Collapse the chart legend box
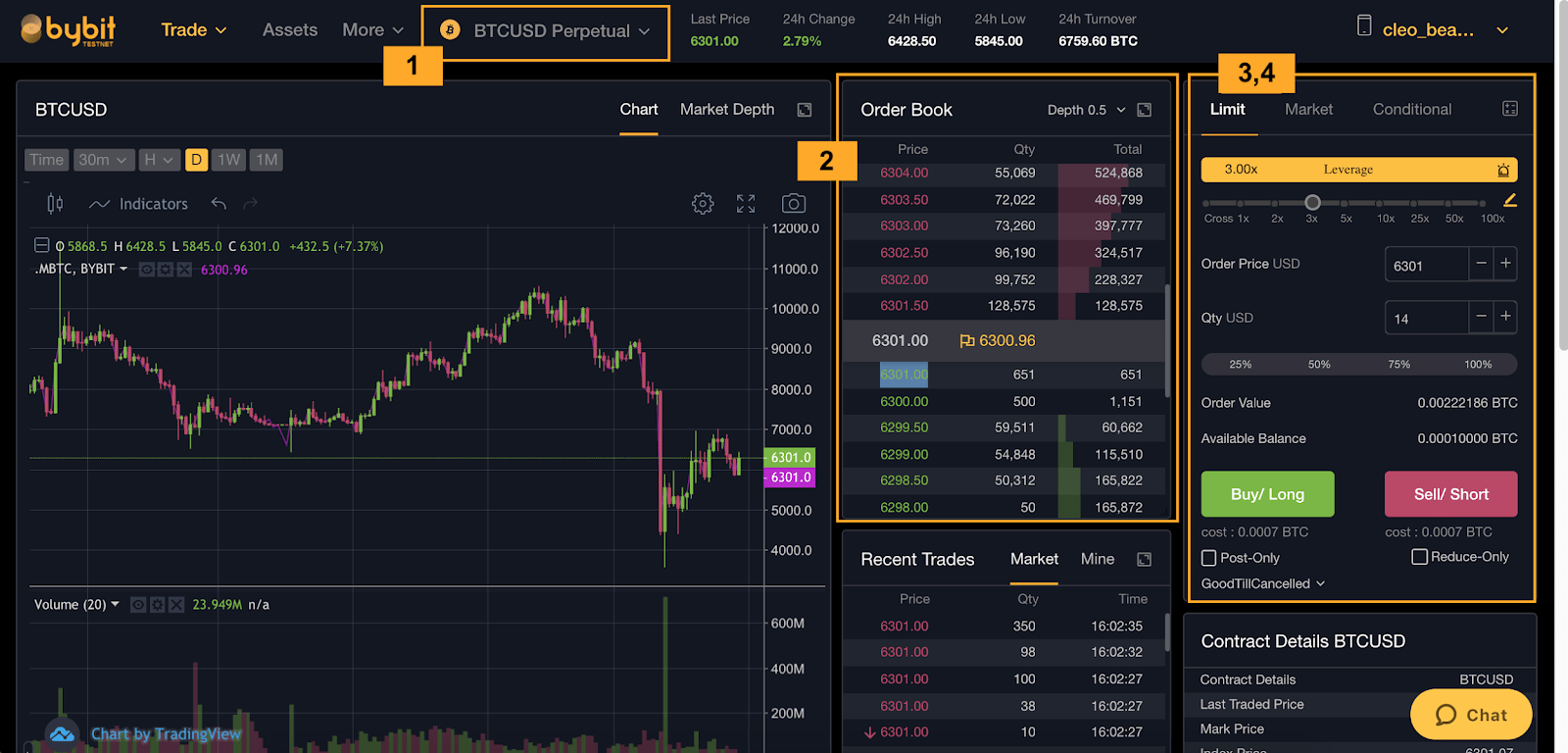The image size is (1568, 753). [x=42, y=245]
